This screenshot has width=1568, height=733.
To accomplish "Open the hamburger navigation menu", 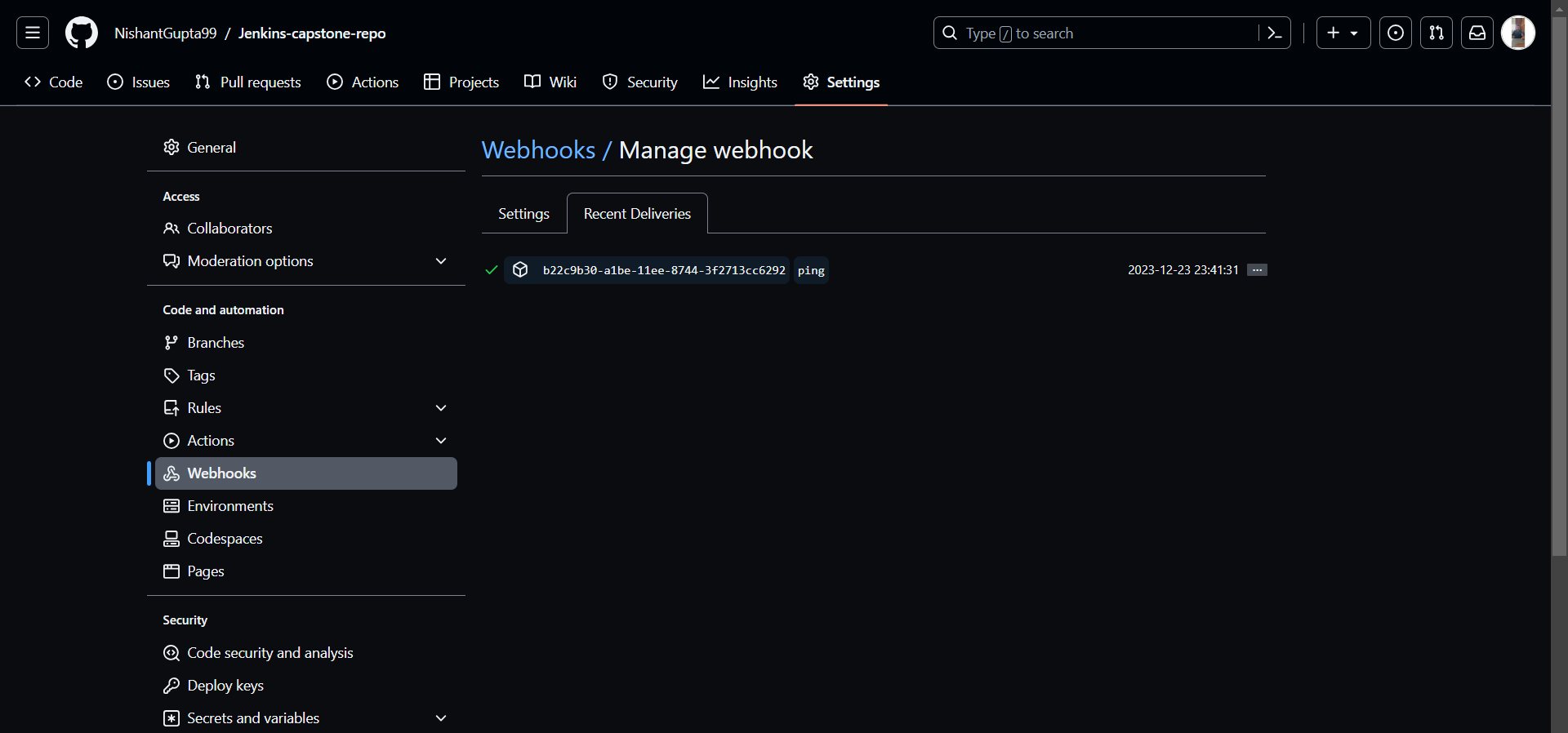I will [33, 33].
